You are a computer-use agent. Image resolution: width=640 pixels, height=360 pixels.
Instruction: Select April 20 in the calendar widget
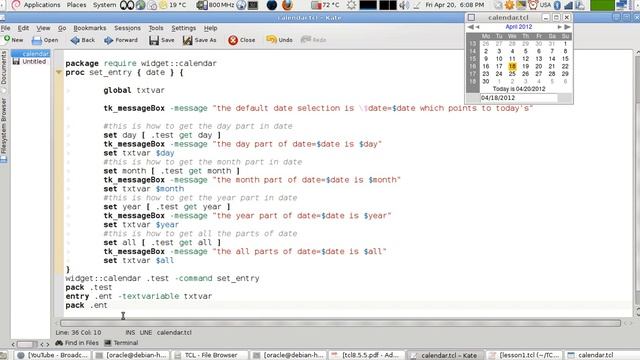pyautogui.click(x=539, y=66)
